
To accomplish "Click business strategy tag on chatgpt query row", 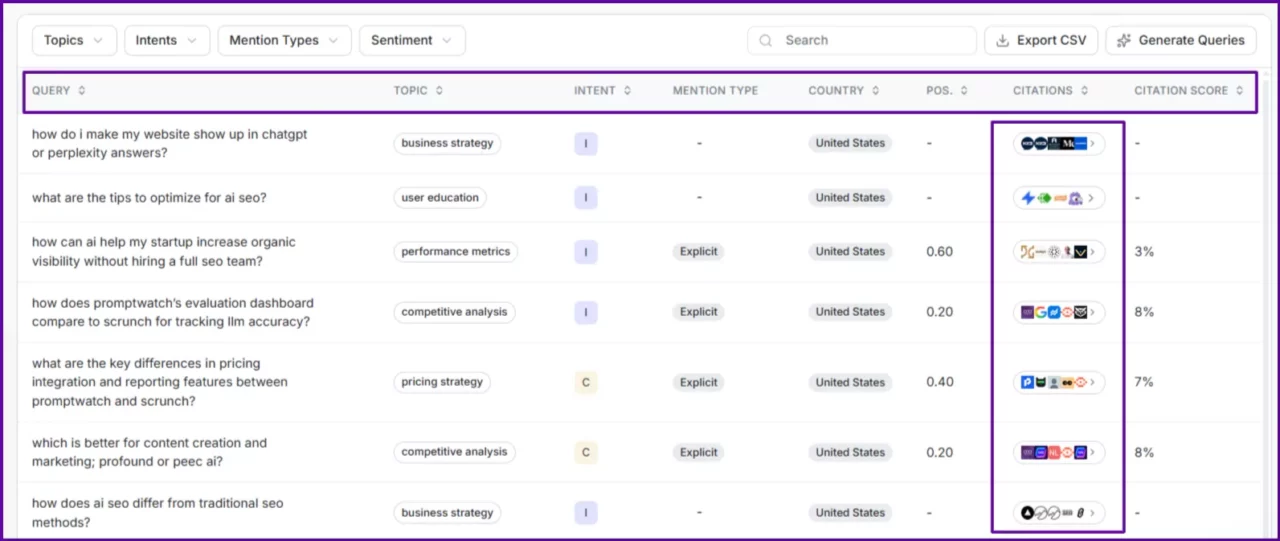I will pyautogui.click(x=447, y=143).
